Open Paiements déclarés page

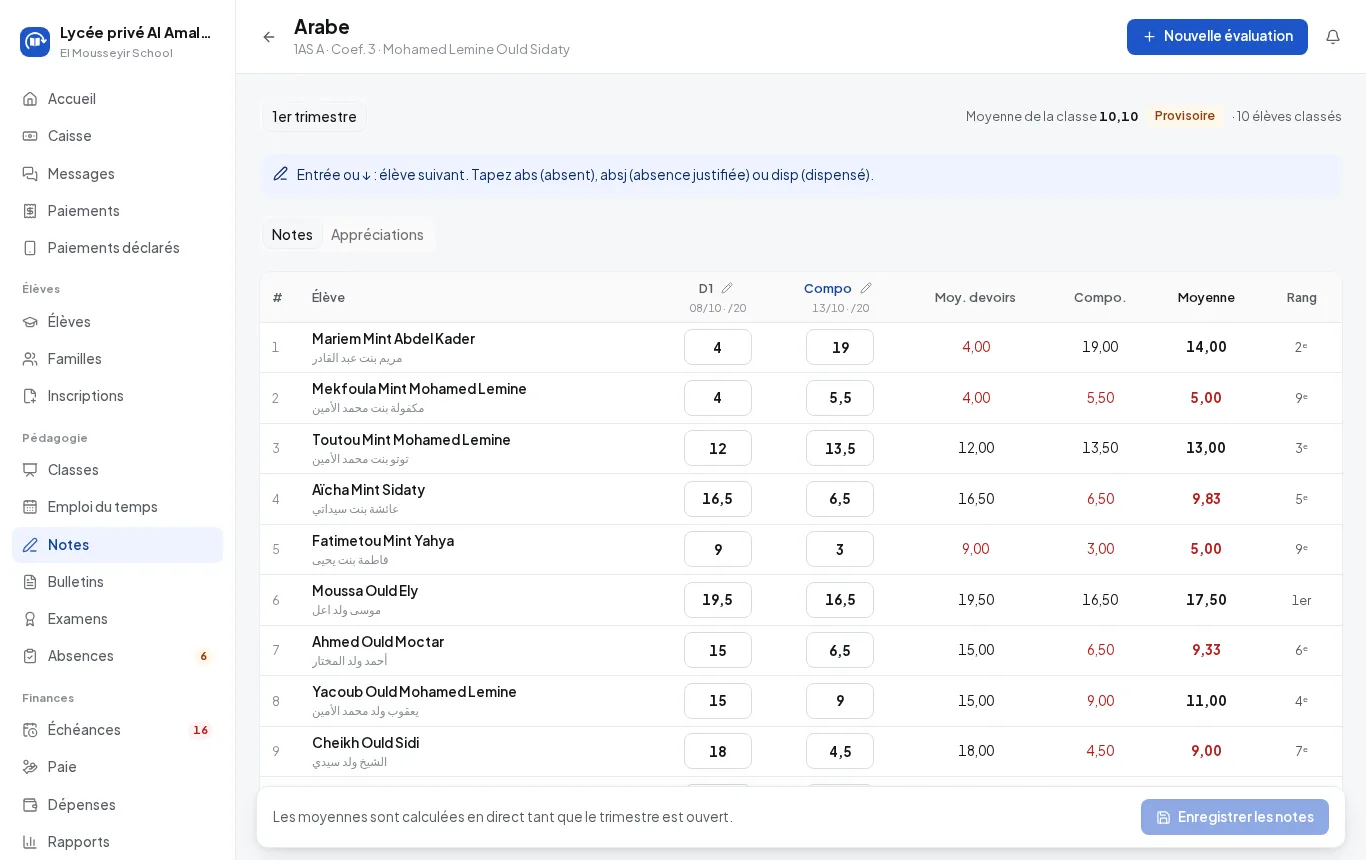point(117,248)
